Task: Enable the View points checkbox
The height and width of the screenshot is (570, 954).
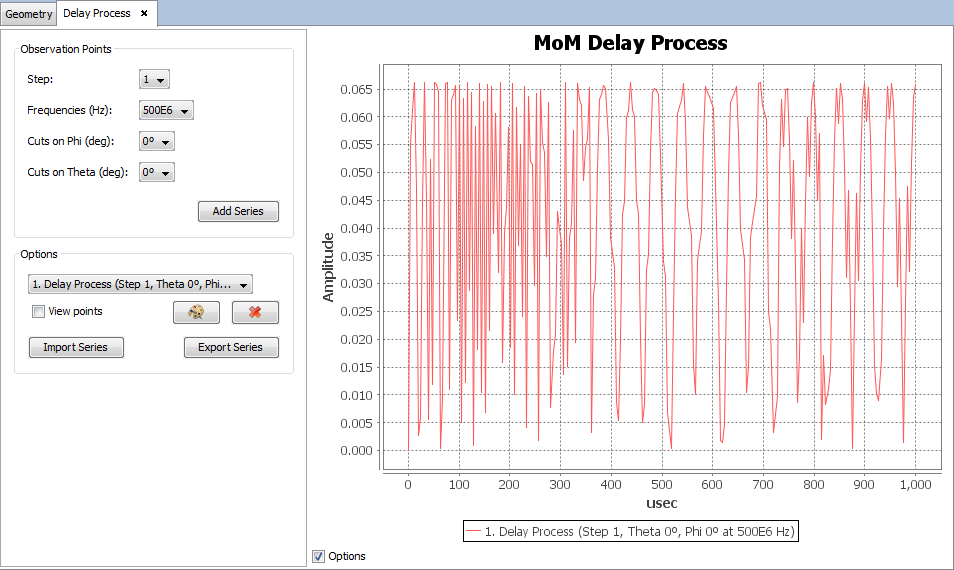Action: pyautogui.click(x=39, y=312)
